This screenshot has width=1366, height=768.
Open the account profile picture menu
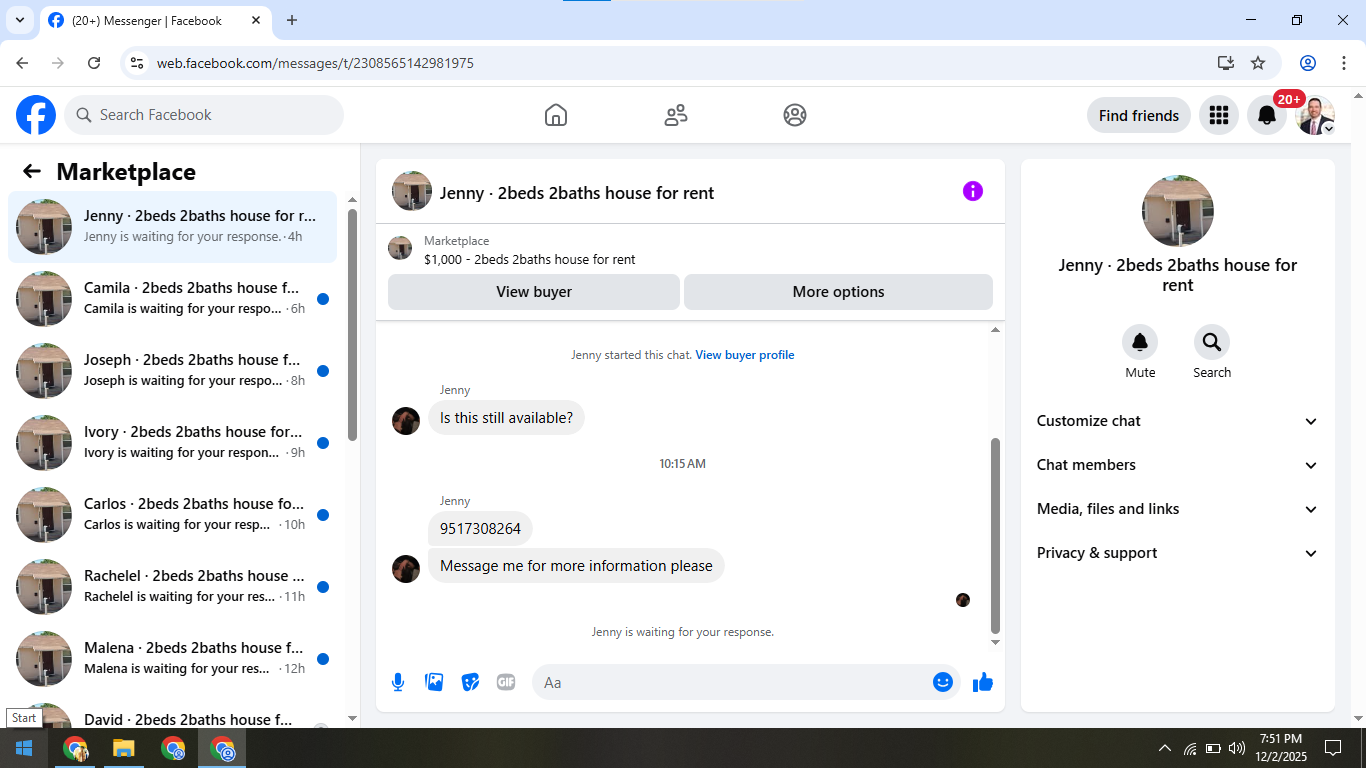pyautogui.click(x=1315, y=115)
